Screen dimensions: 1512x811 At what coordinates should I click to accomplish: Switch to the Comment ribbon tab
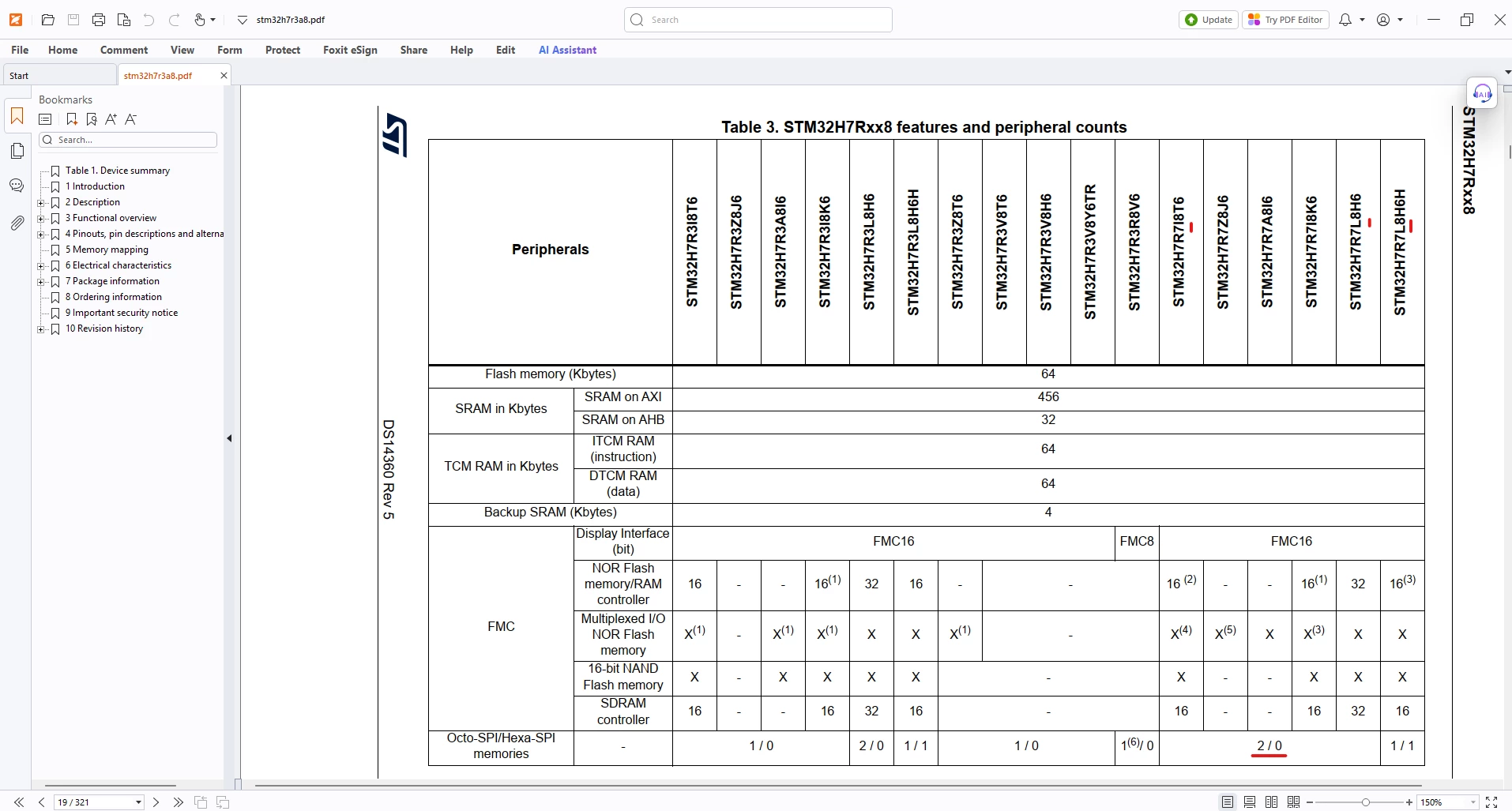point(124,50)
